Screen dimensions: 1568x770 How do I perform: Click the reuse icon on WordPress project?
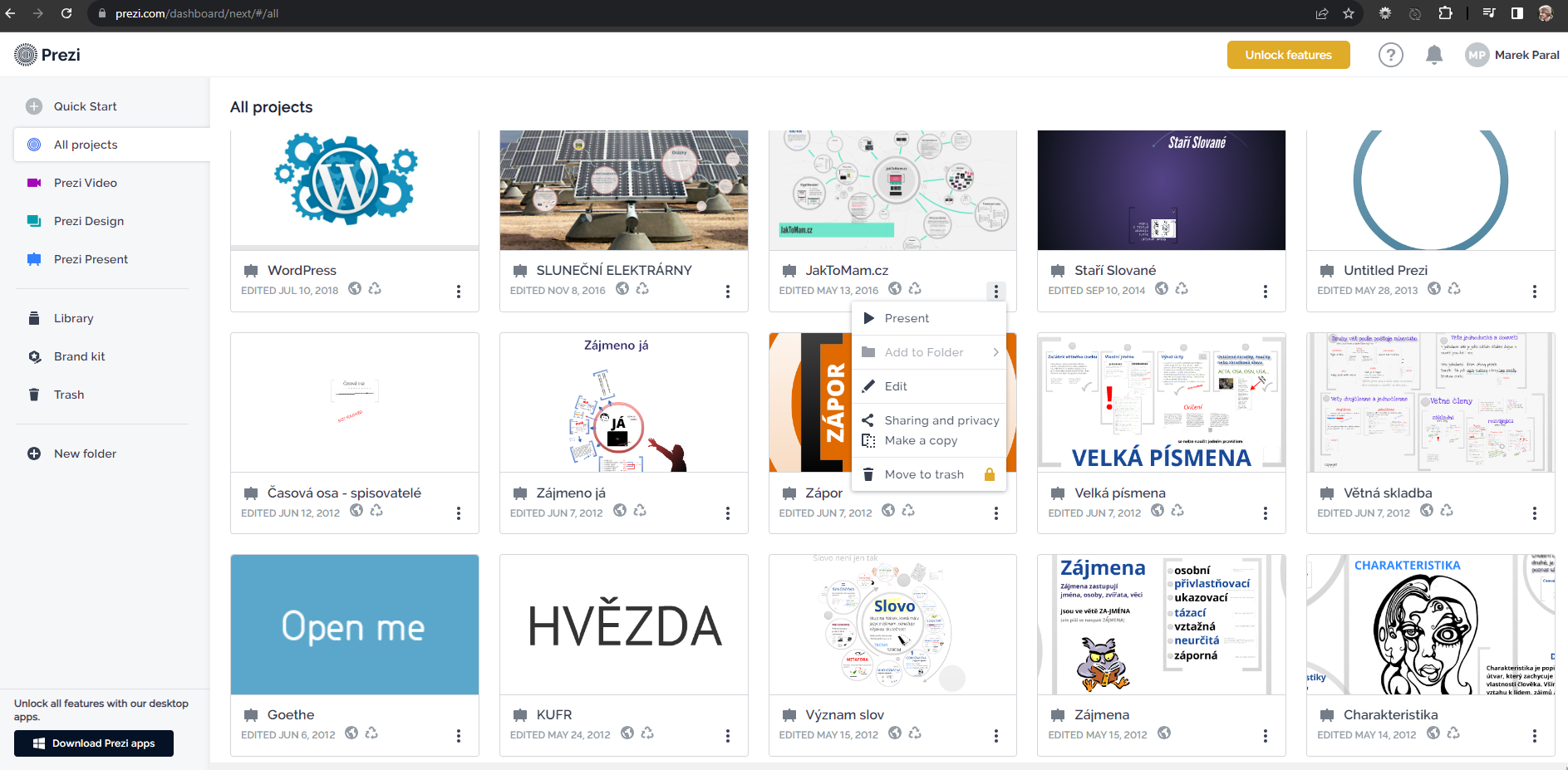tap(375, 288)
